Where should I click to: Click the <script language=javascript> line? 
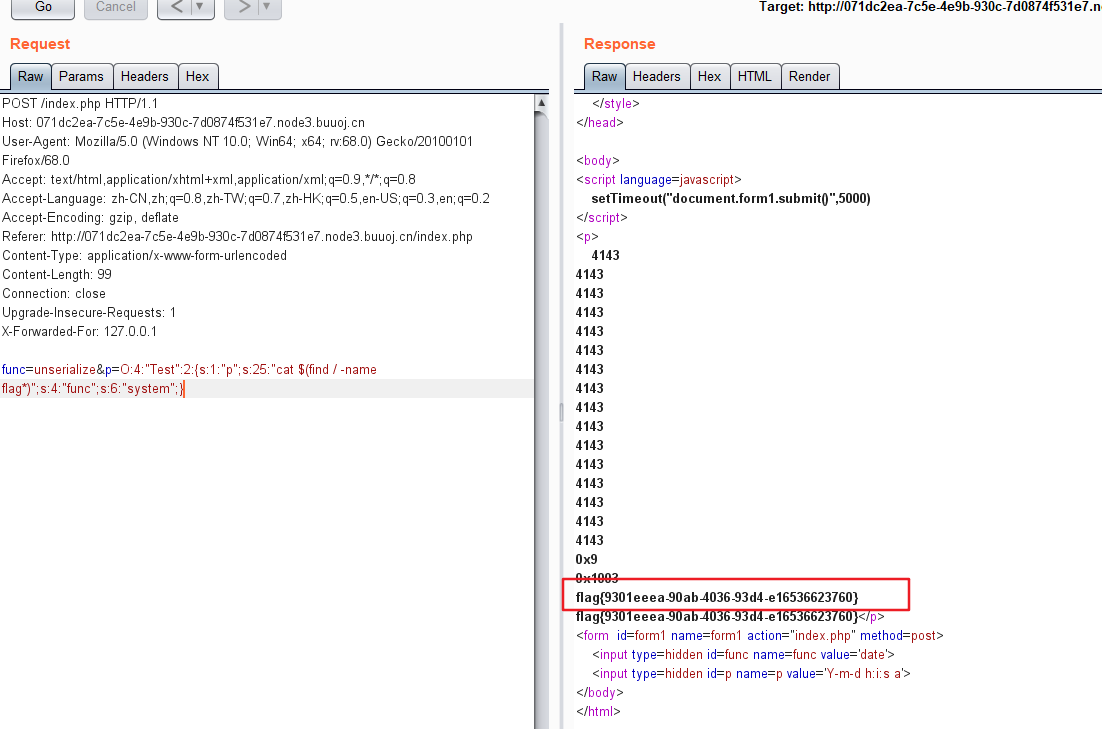(x=659, y=179)
